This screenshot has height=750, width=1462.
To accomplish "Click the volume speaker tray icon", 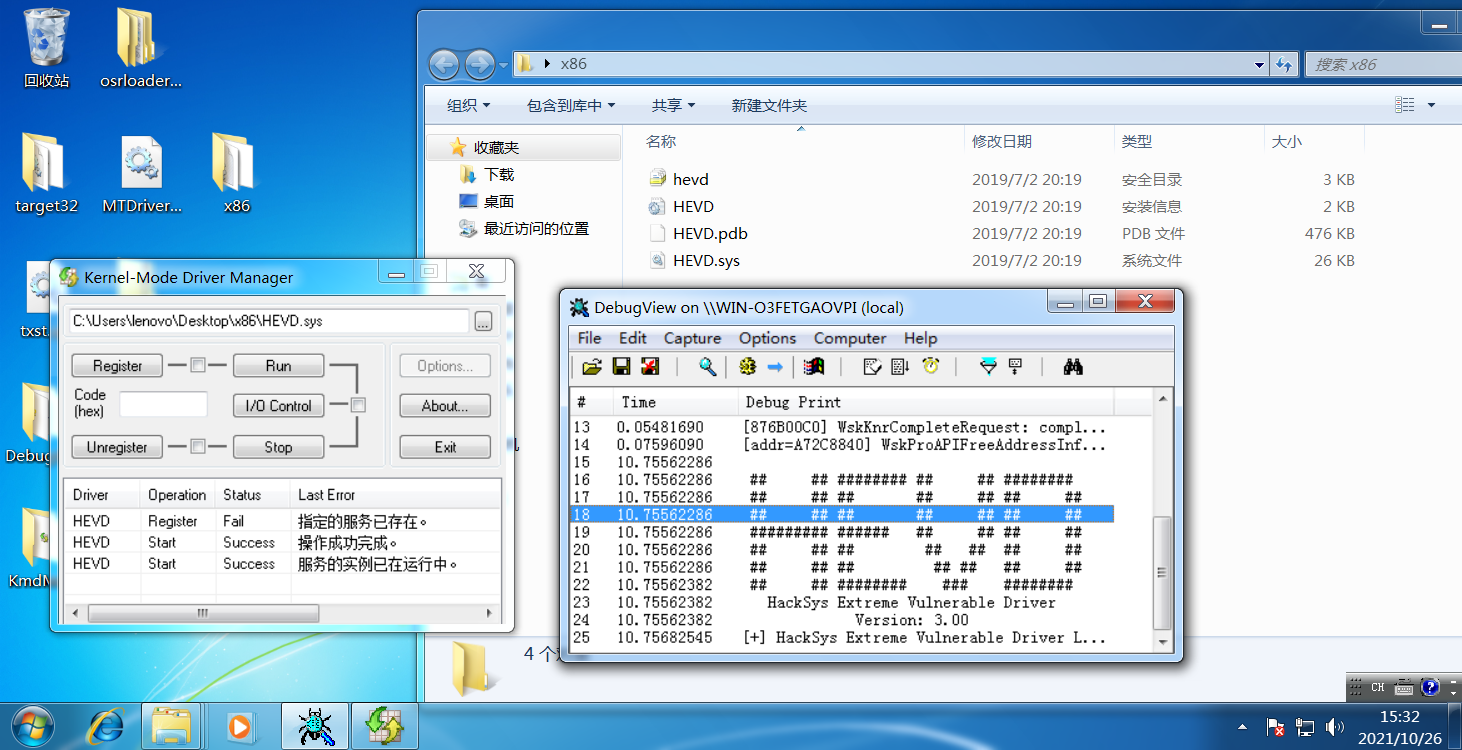I will 1334,727.
